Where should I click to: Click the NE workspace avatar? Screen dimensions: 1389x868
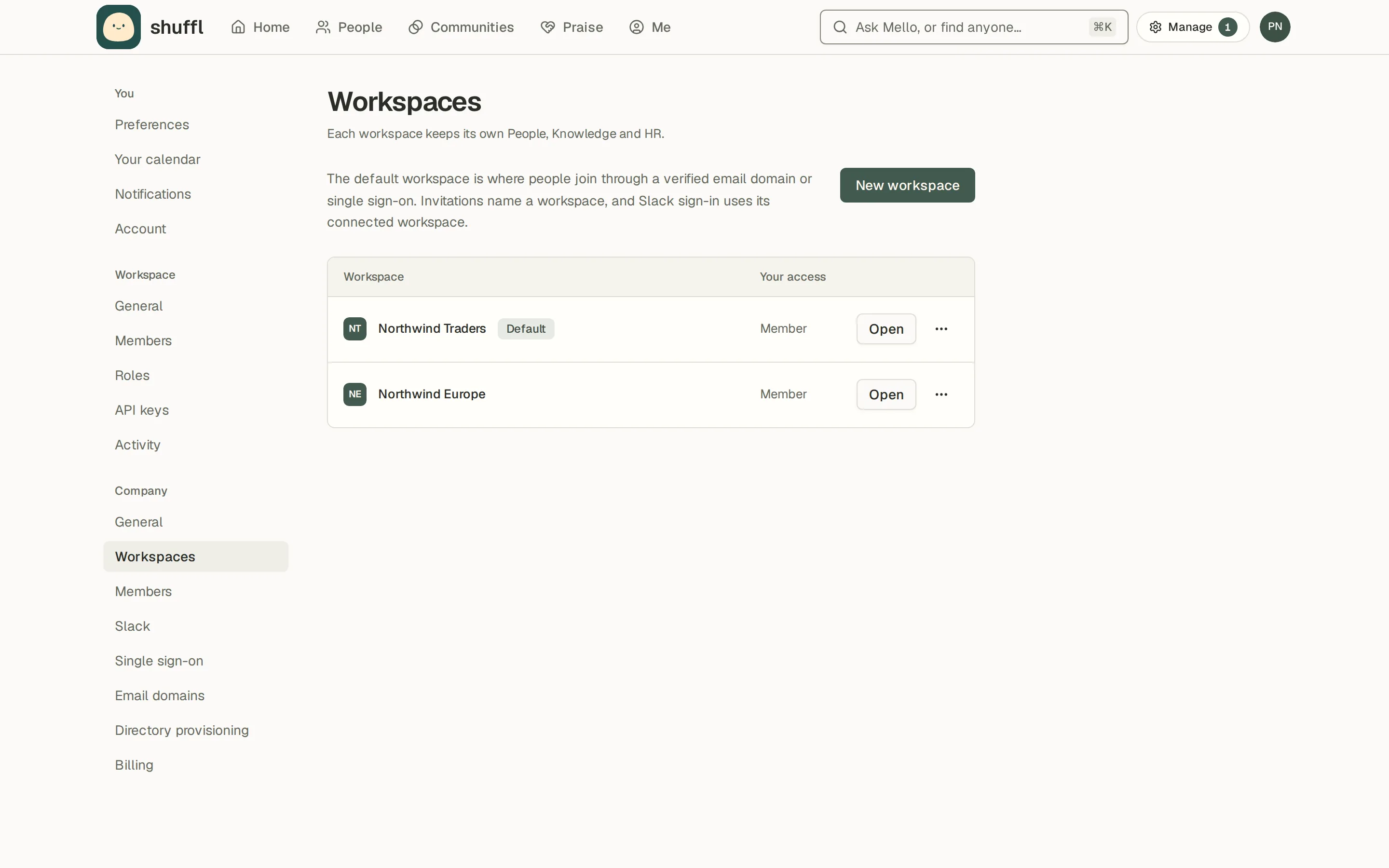coord(354,394)
